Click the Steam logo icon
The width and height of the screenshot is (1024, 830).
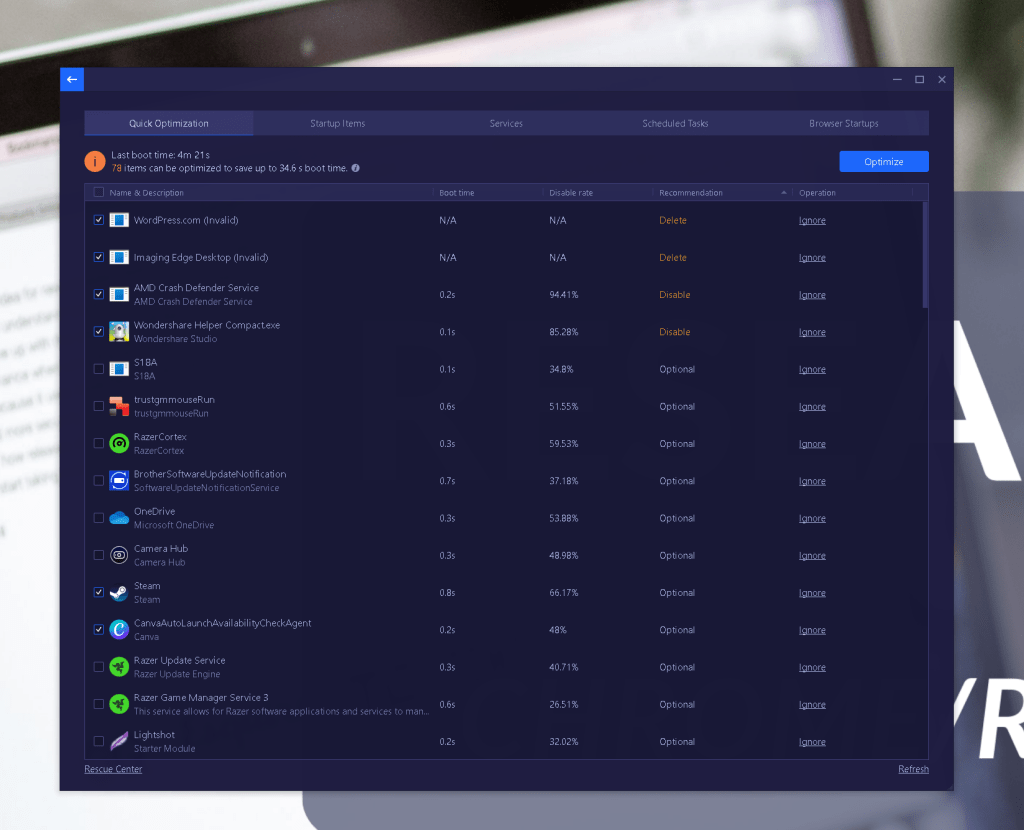click(x=119, y=592)
